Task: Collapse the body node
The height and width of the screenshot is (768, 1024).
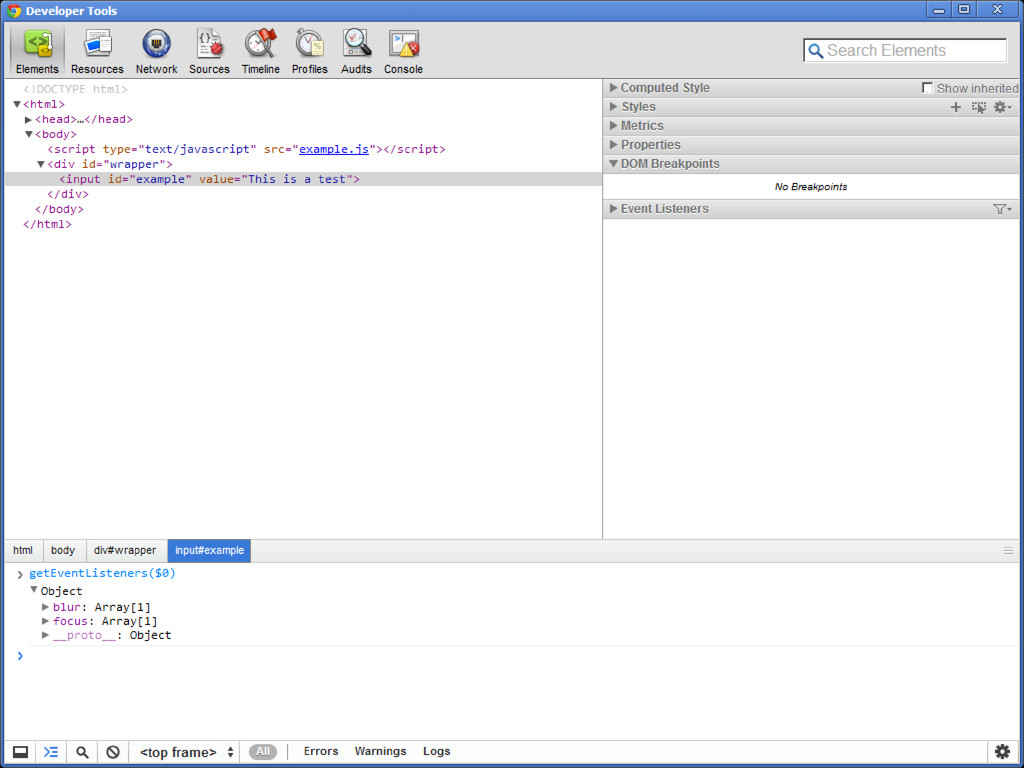Action: [29, 134]
